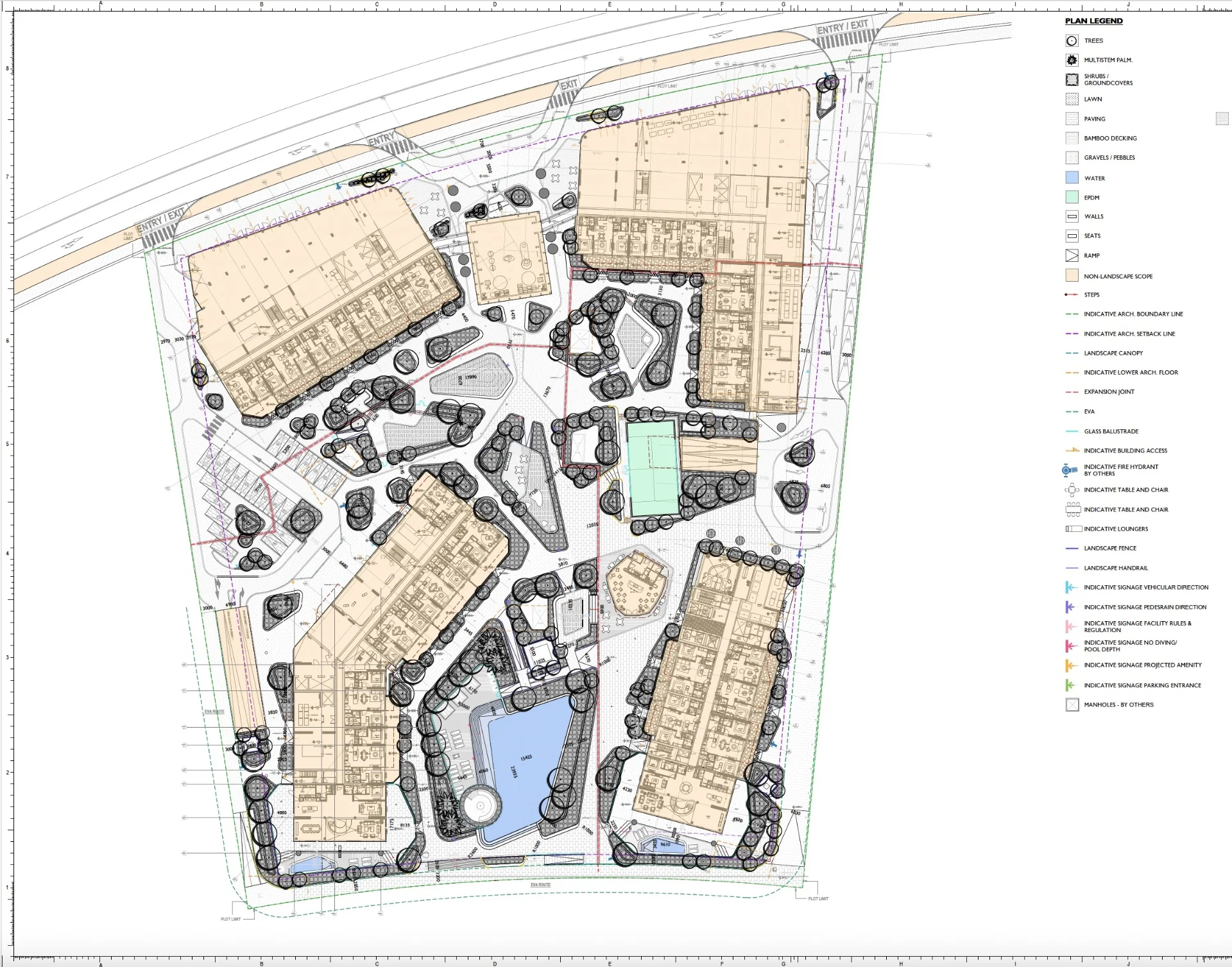This screenshot has height=967, width=1232.
Task: Click the Manholes - By Others icon
Action: coord(1072,705)
